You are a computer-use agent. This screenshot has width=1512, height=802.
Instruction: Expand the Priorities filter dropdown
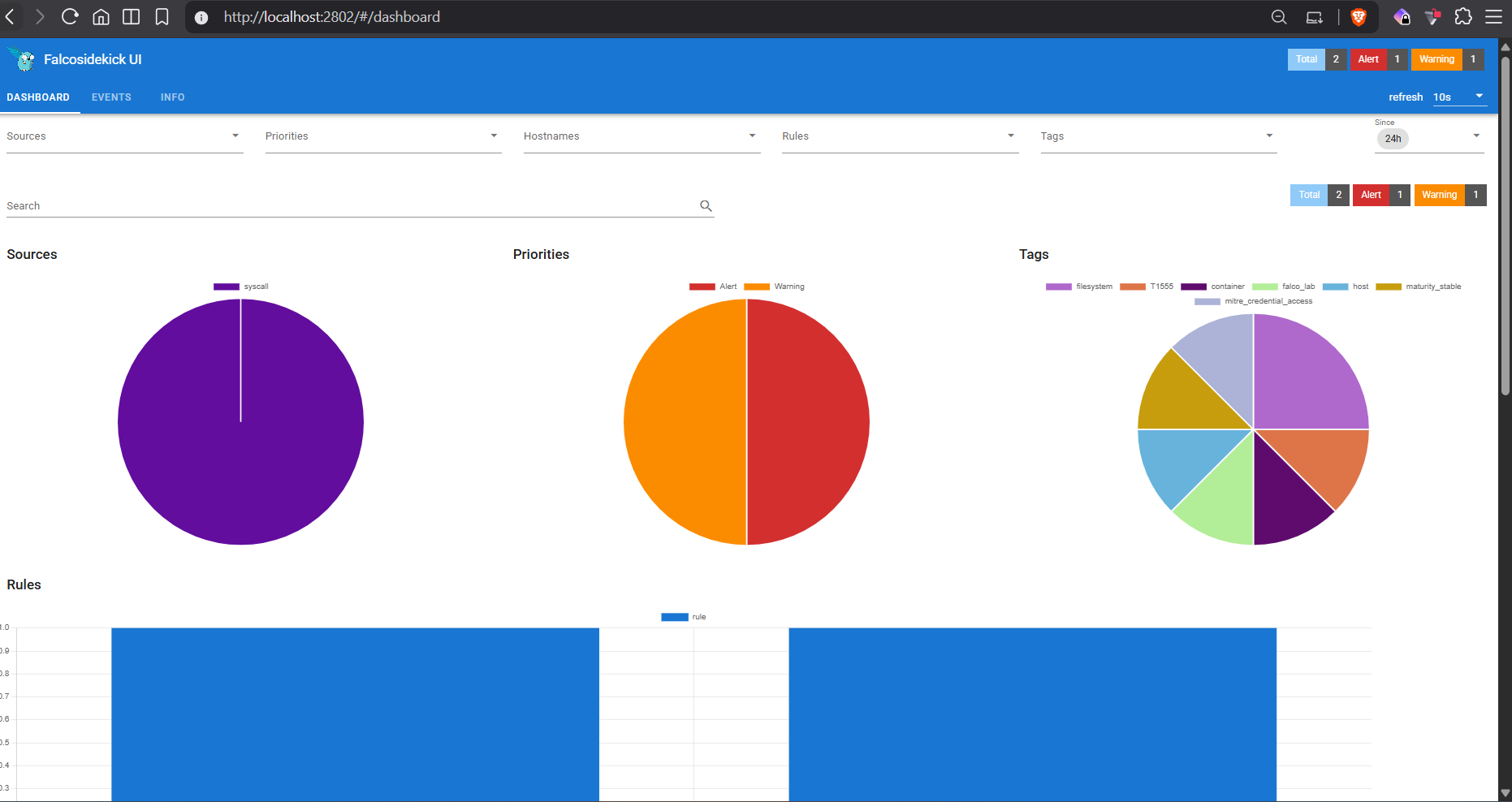(x=383, y=136)
